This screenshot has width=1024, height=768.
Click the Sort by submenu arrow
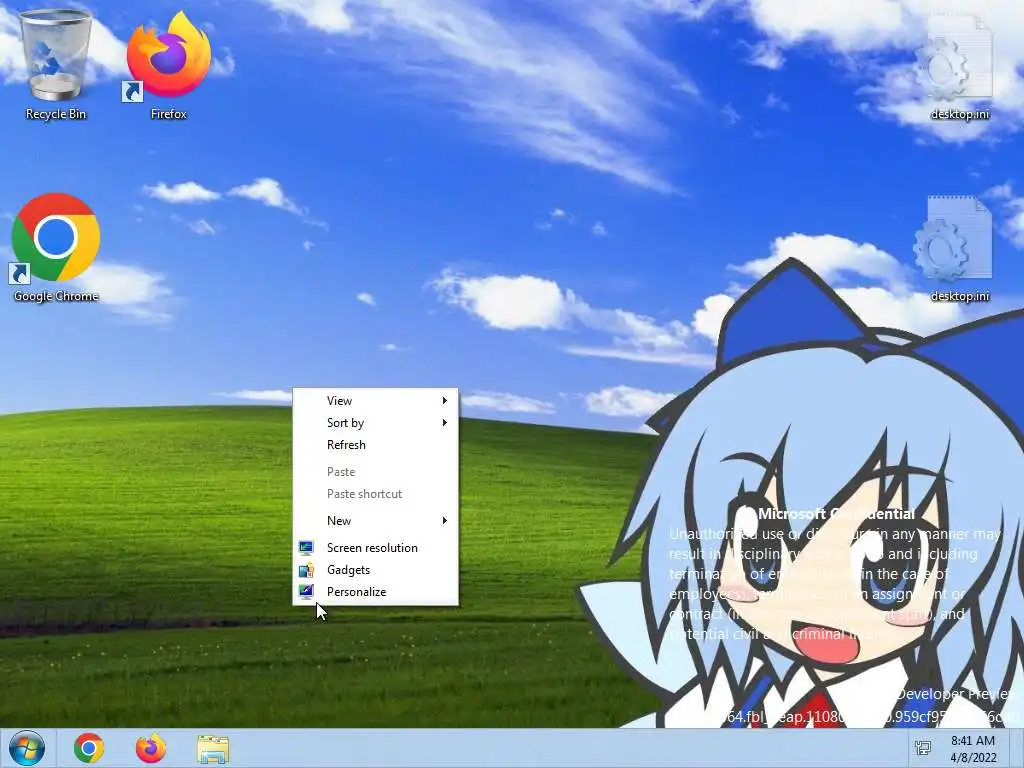(444, 423)
